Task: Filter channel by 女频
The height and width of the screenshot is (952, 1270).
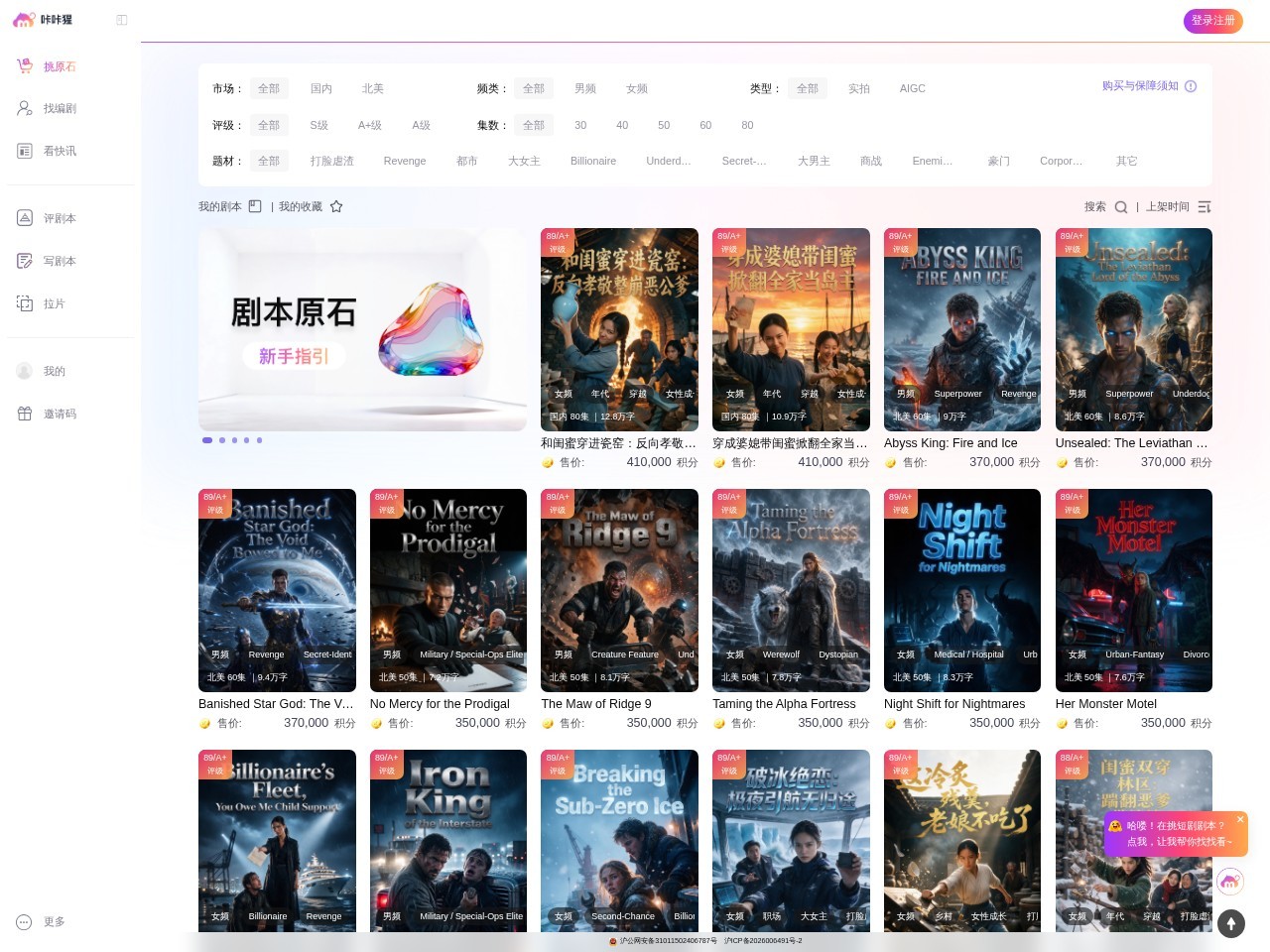Action: pyautogui.click(x=637, y=88)
